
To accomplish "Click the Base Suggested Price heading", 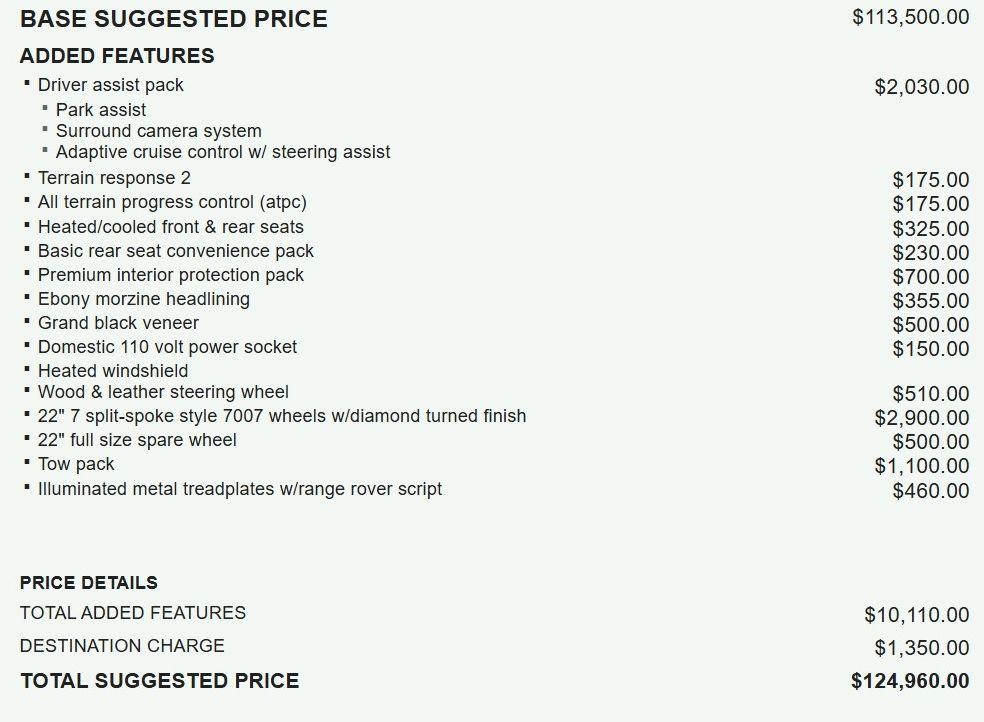I will click(174, 19).
